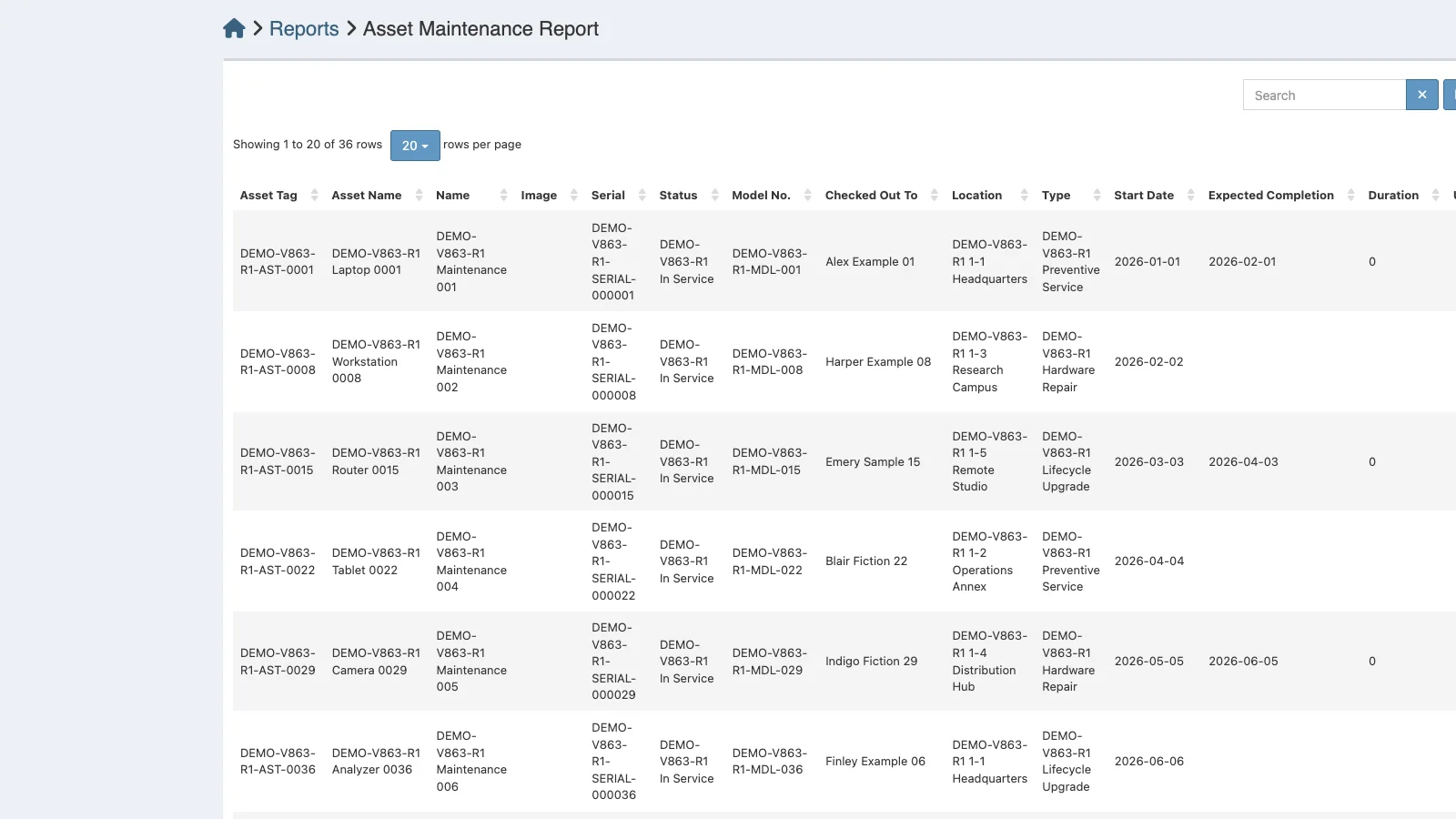
Task: Click asset name DEMO-V863-R1 Laptop 0001
Action: [376, 262]
